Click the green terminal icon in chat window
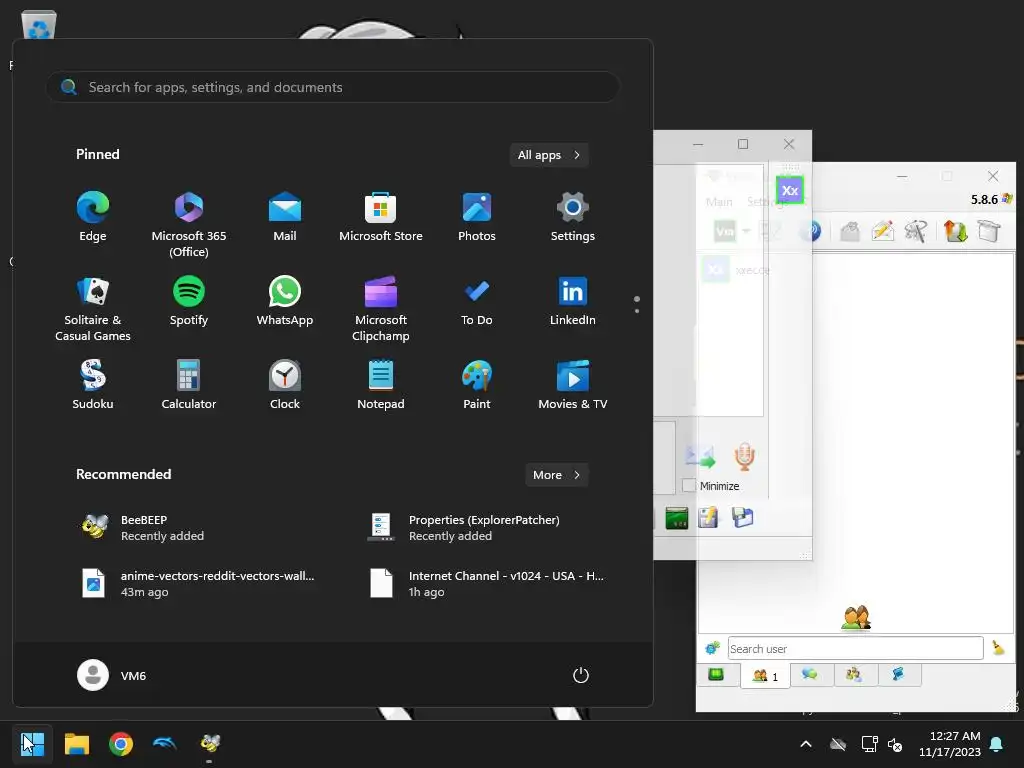 point(677,519)
